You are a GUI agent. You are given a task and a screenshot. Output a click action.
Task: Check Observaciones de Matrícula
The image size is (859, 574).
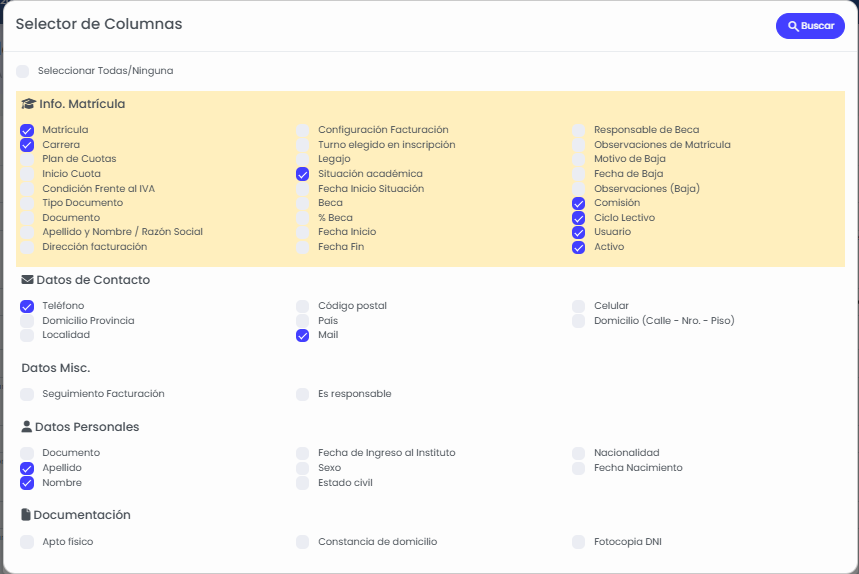tap(579, 145)
